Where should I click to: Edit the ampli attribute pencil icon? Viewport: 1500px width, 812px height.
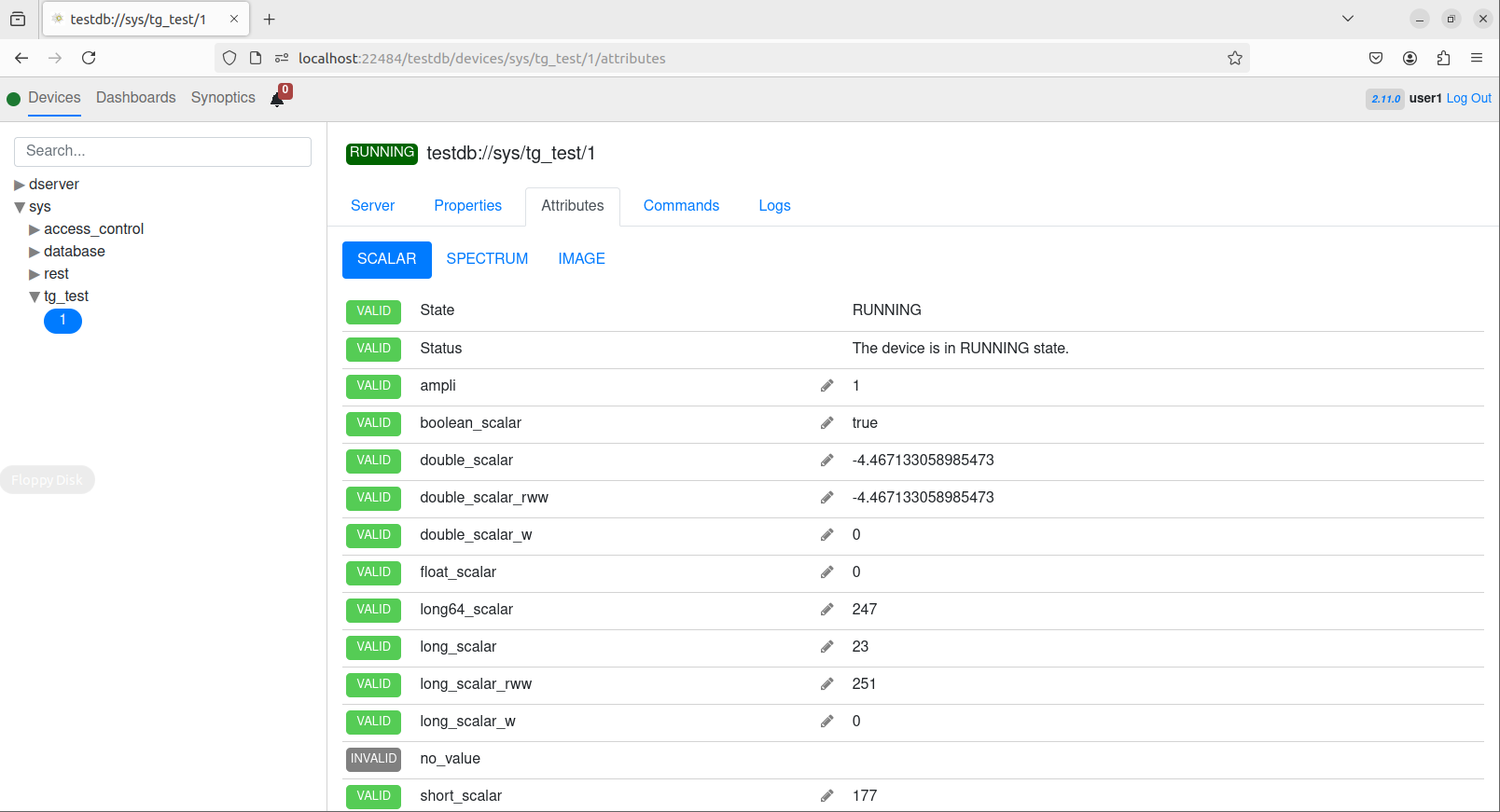point(826,386)
